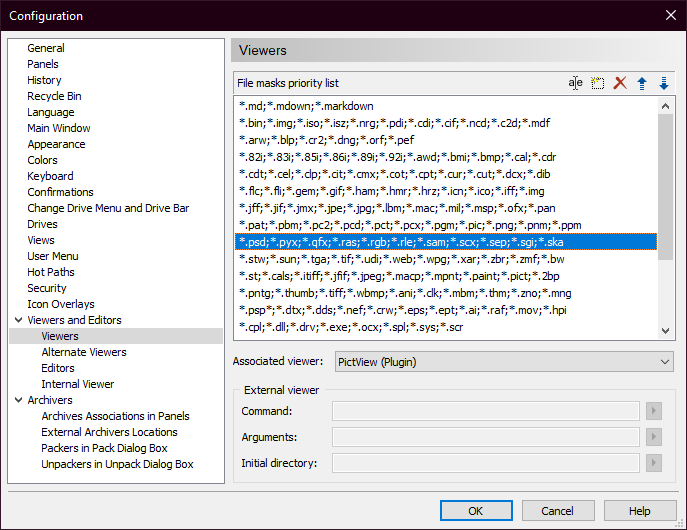Click the Cancel button
The image size is (687, 530).
(558, 511)
